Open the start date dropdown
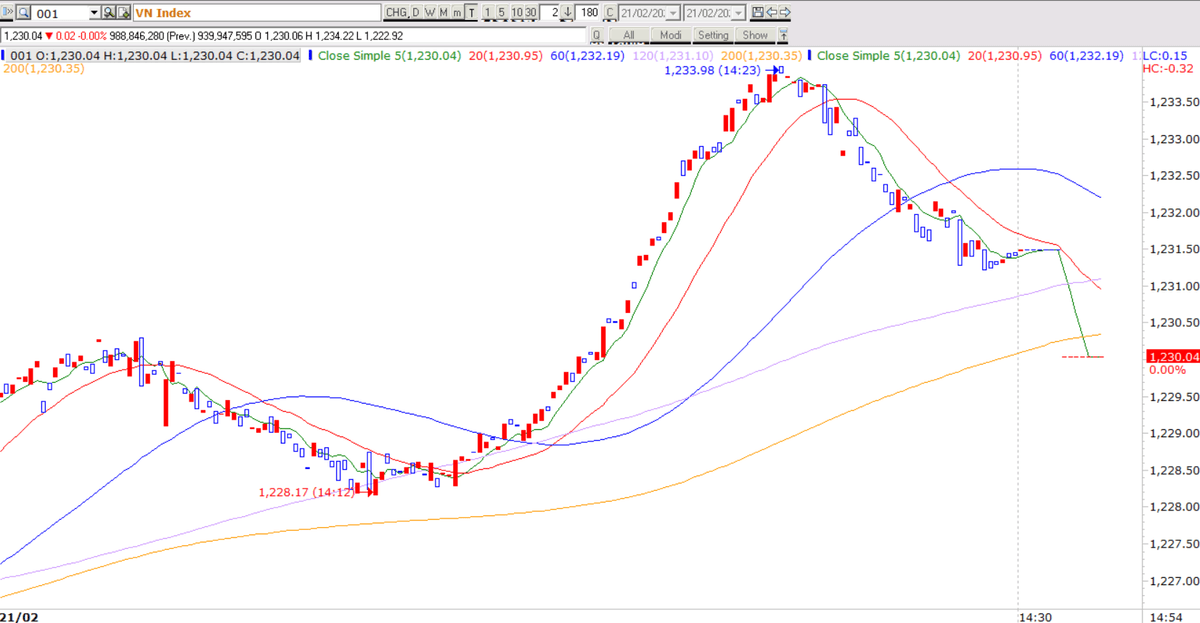The width and height of the screenshot is (1200, 623). pyautogui.click(x=673, y=13)
